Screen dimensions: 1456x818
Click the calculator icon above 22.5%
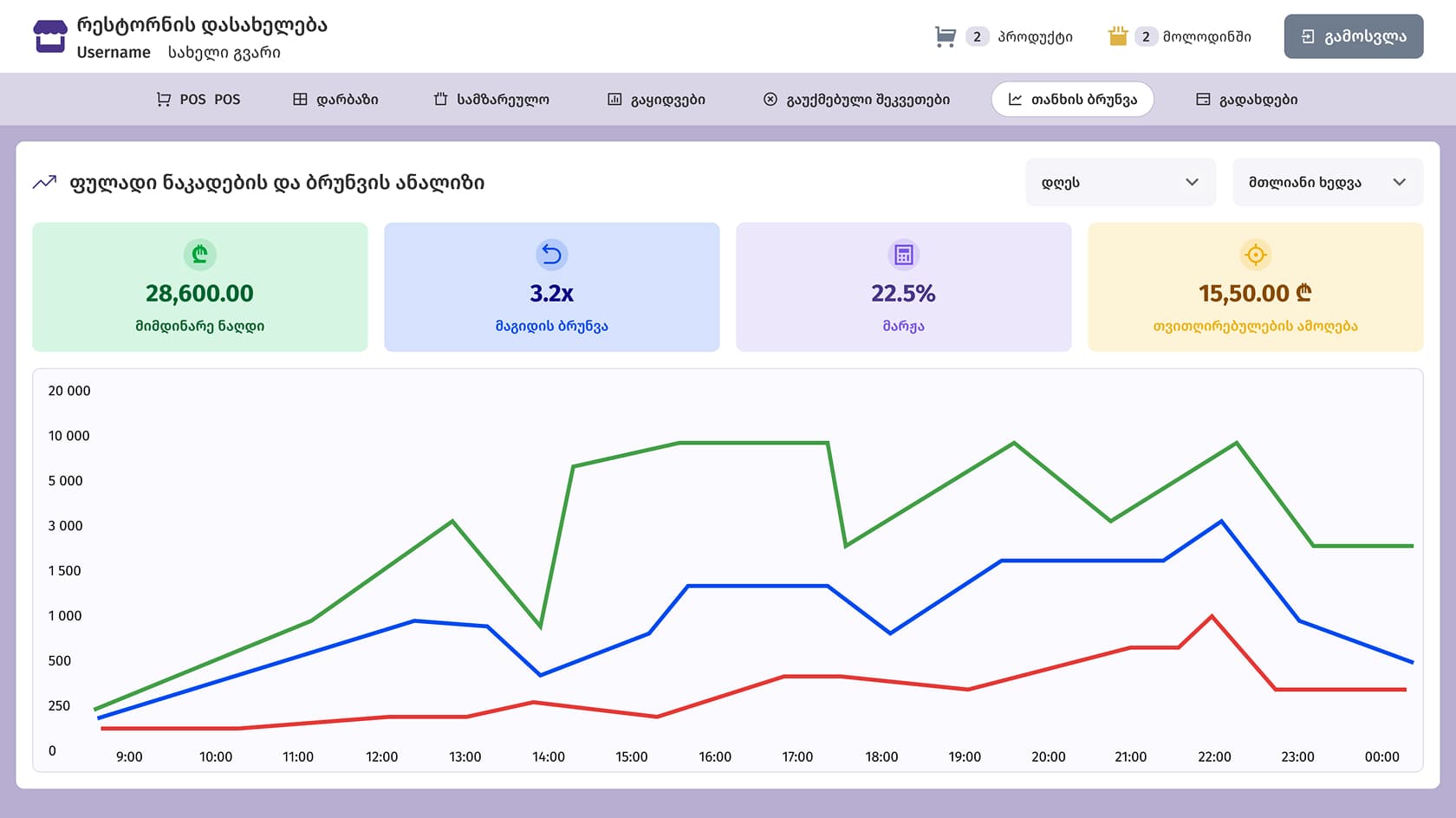903,255
